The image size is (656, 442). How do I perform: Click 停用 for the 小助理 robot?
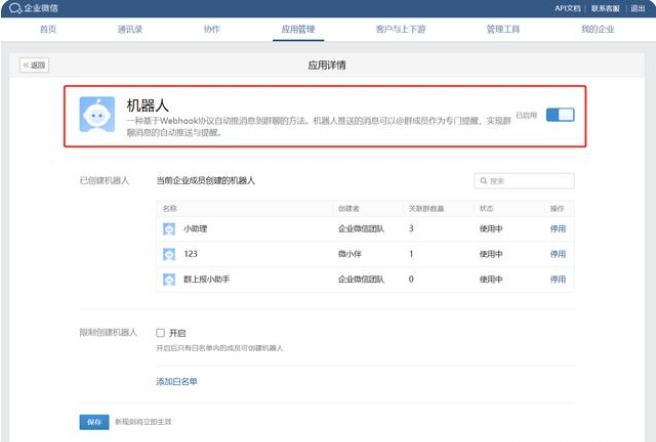click(557, 229)
